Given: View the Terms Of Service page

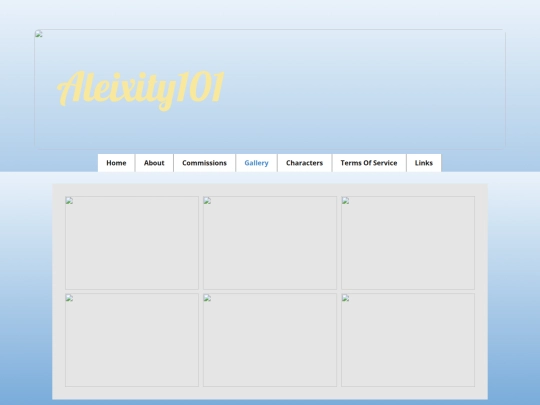Looking at the screenshot, I should coord(369,163).
